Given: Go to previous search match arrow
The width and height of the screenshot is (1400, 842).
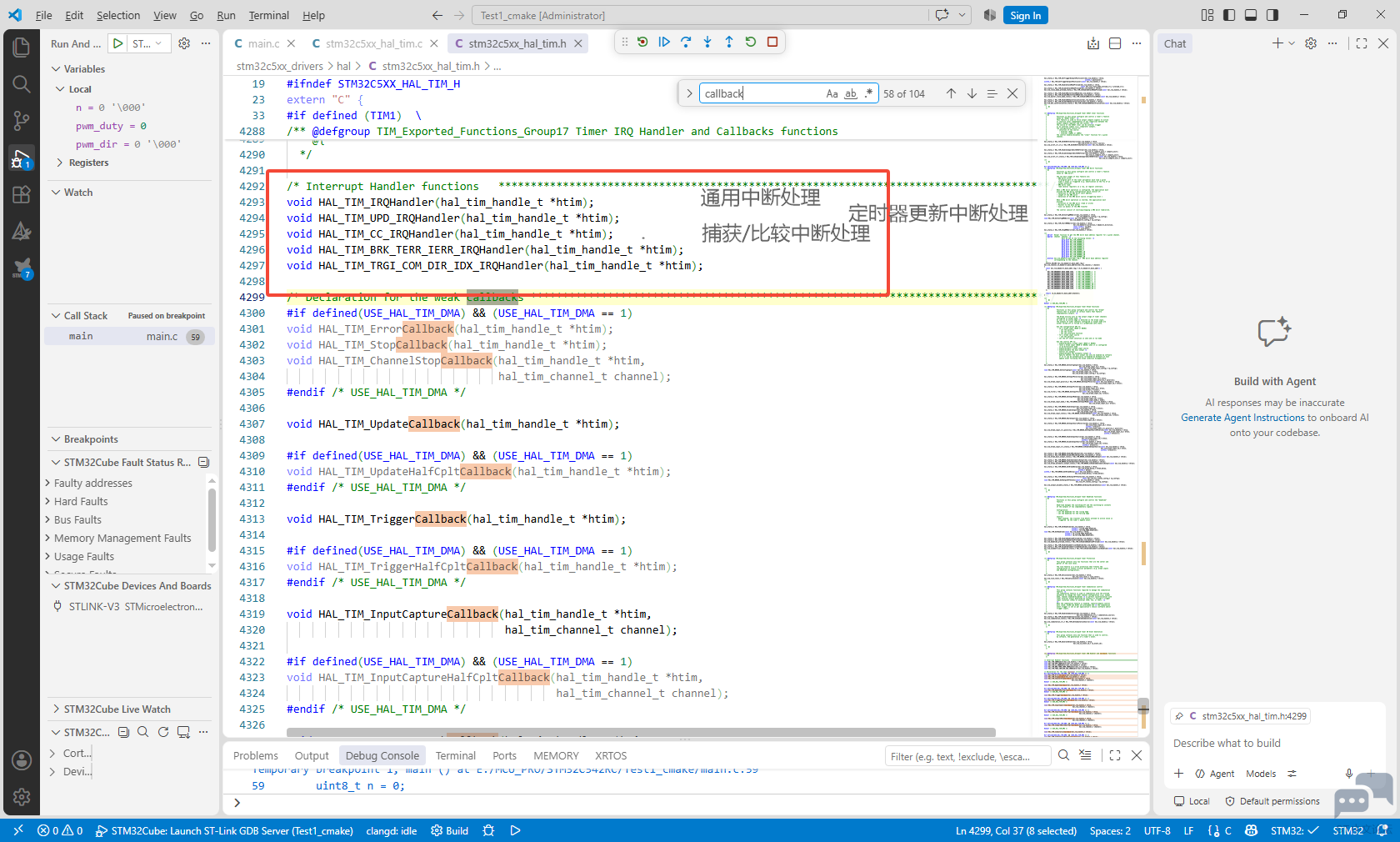Looking at the screenshot, I should [x=951, y=93].
